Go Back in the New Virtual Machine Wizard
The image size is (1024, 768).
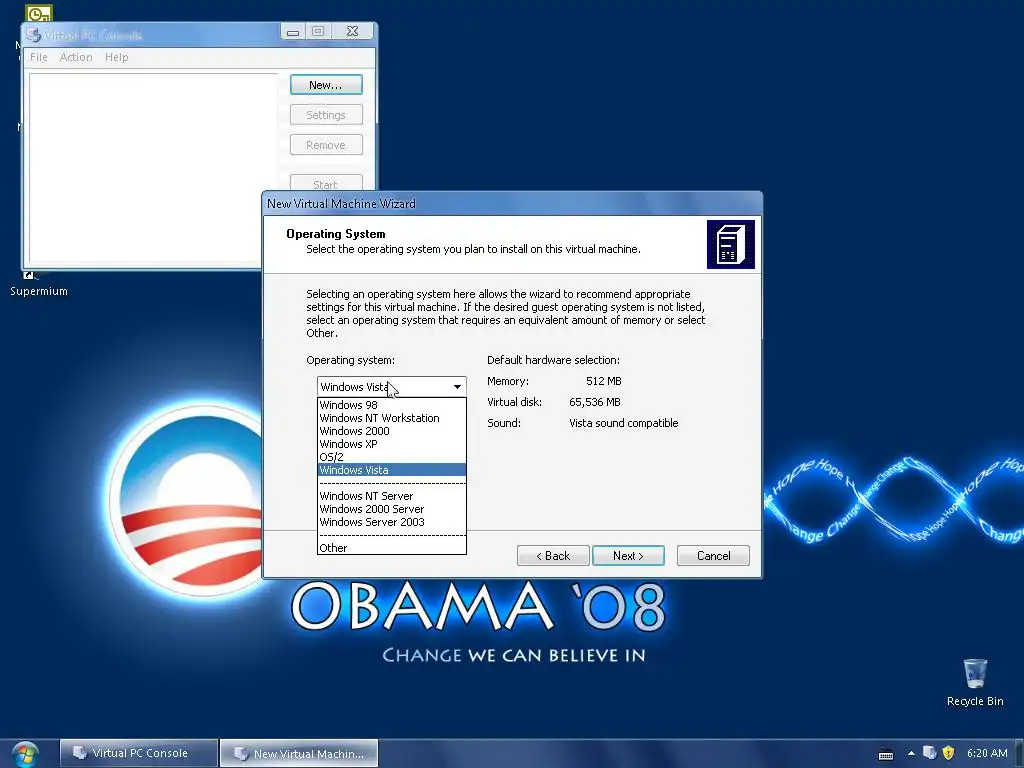coord(553,556)
